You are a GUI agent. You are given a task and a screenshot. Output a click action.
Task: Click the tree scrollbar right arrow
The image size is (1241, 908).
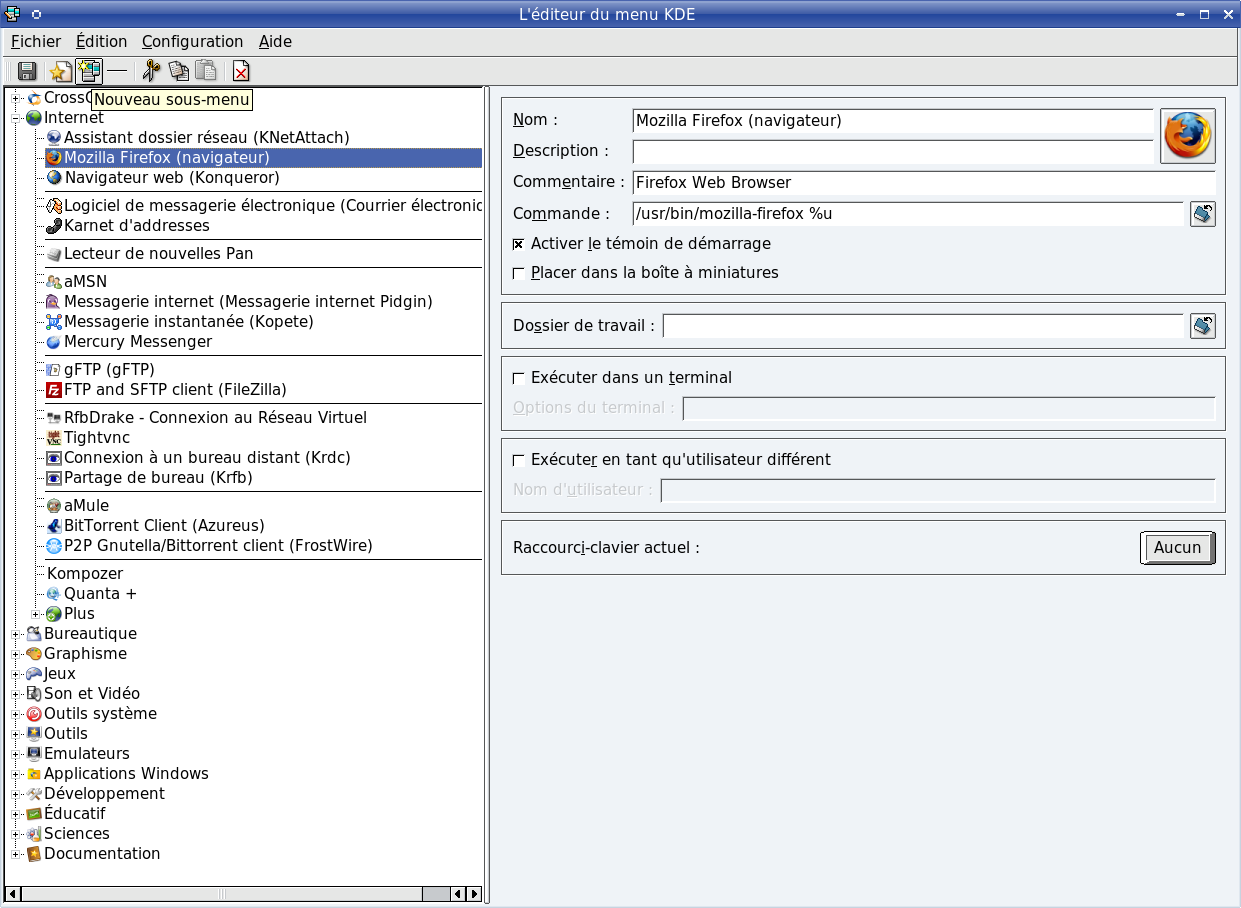pyautogui.click(x=474, y=894)
